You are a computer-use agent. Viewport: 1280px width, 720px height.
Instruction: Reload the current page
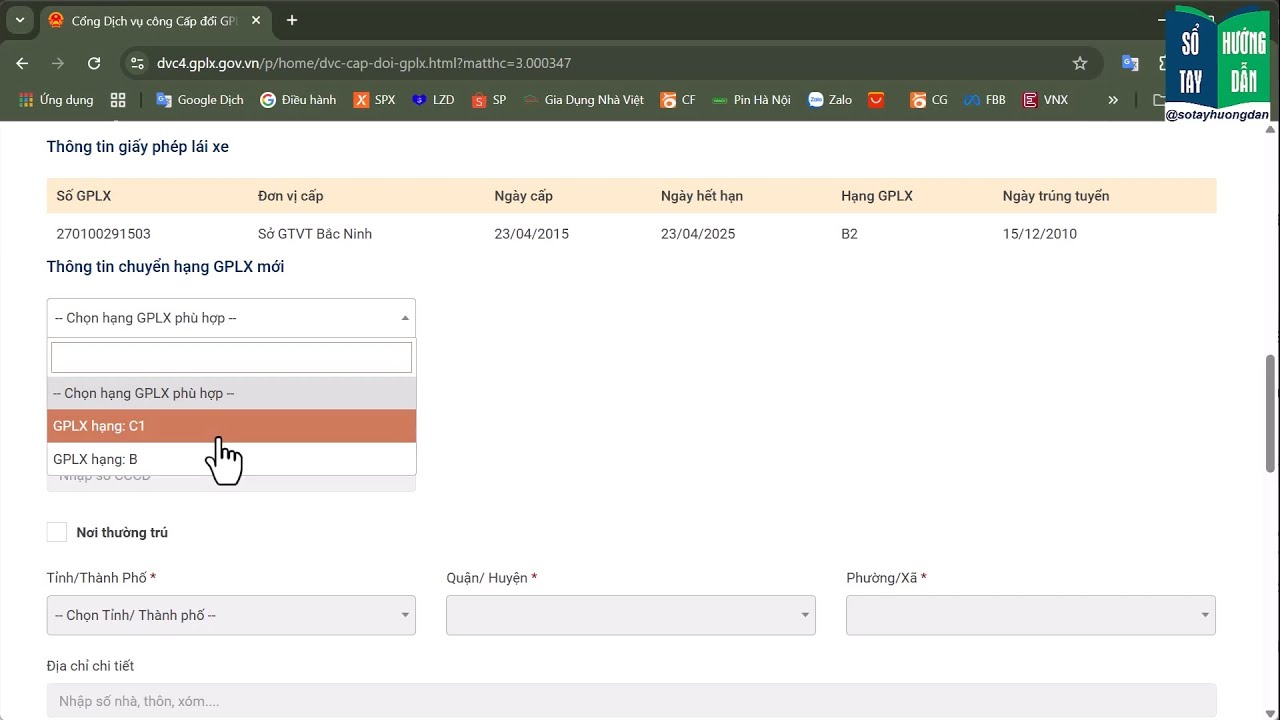click(x=94, y=63)
